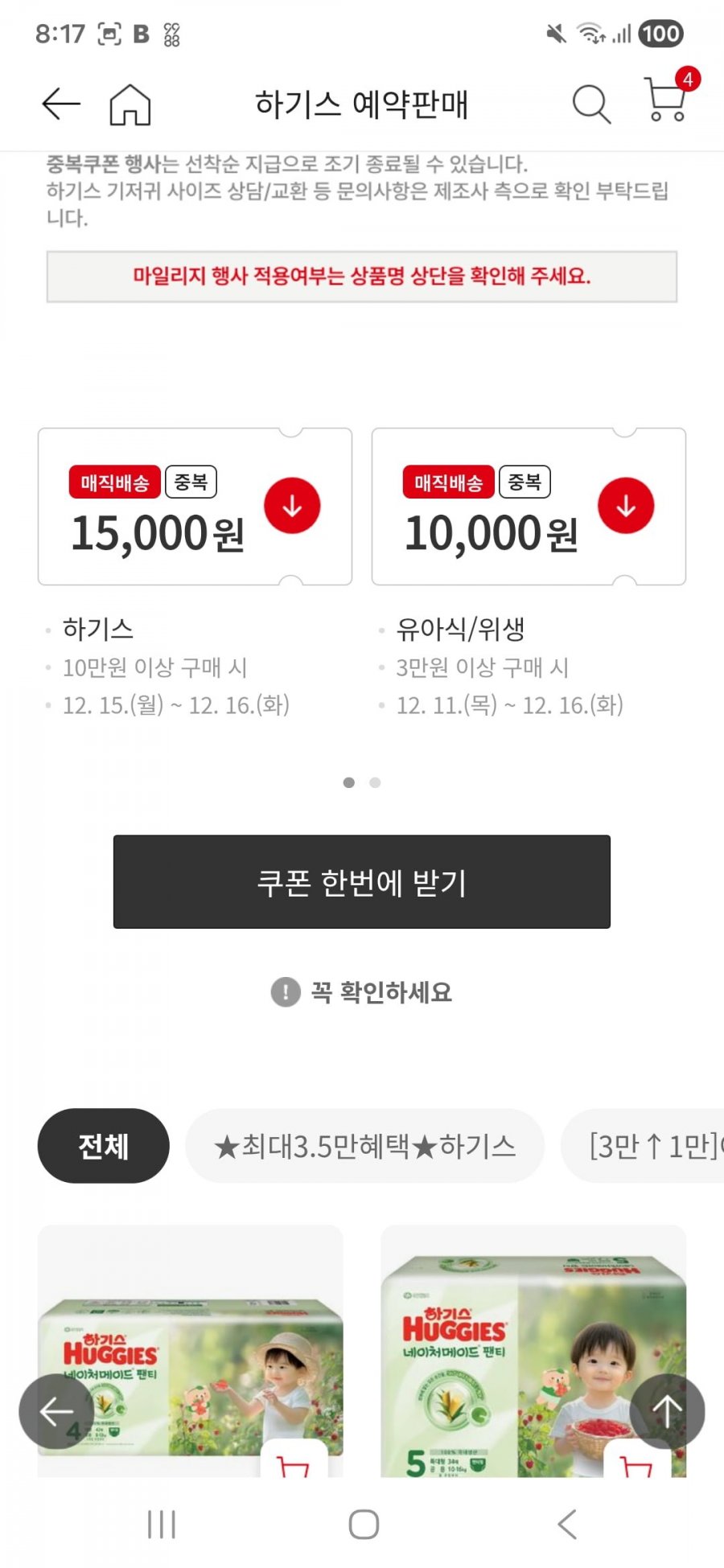Select ★최대3.5만혜택★하기스 tab
Image resolution: width=724 pixels, height=1568 pixels.
[364, 1146]
